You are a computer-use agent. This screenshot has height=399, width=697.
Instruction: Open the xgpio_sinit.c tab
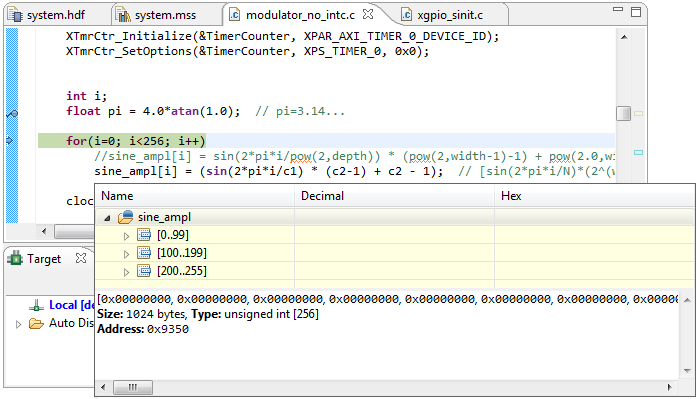450,15
